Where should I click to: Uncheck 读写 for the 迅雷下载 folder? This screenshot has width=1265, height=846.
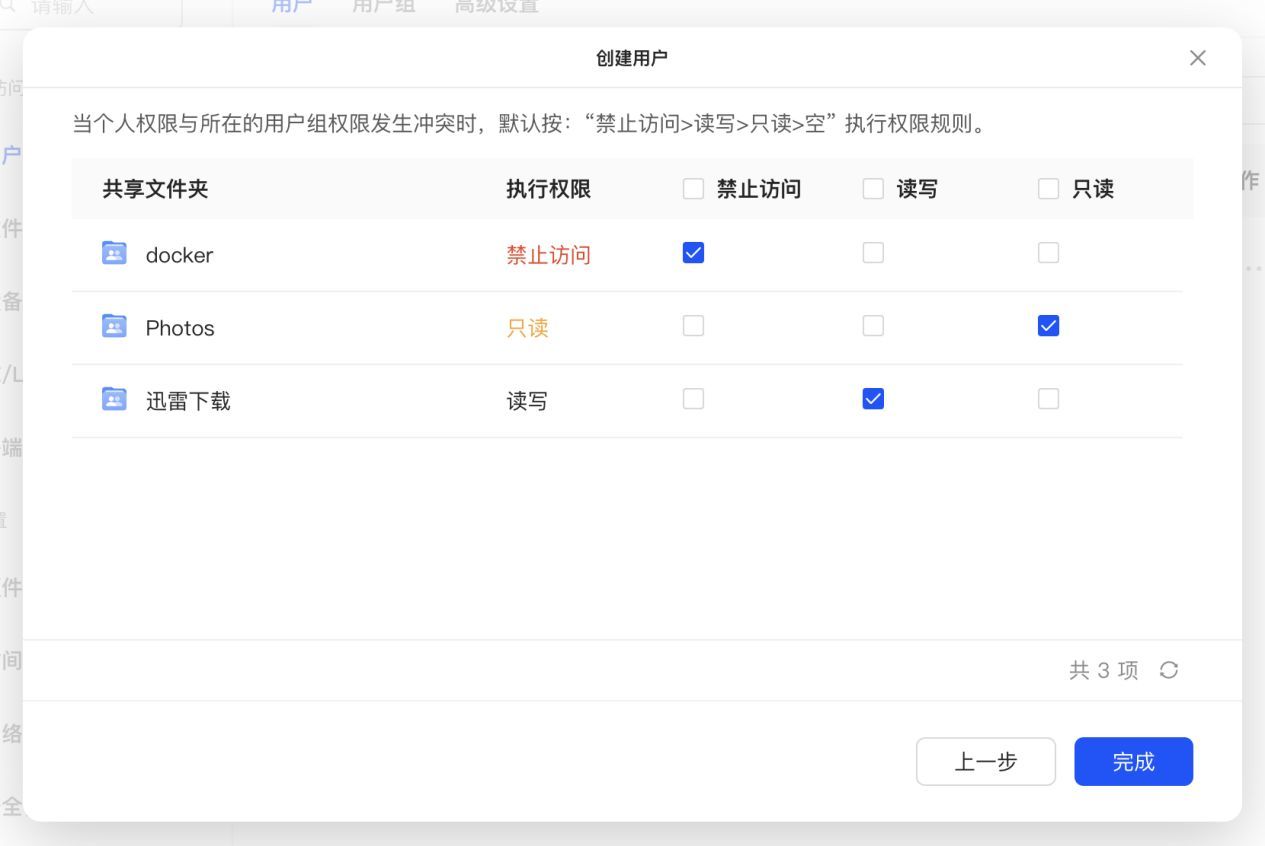pyautogui.click(x=873, y=399)
